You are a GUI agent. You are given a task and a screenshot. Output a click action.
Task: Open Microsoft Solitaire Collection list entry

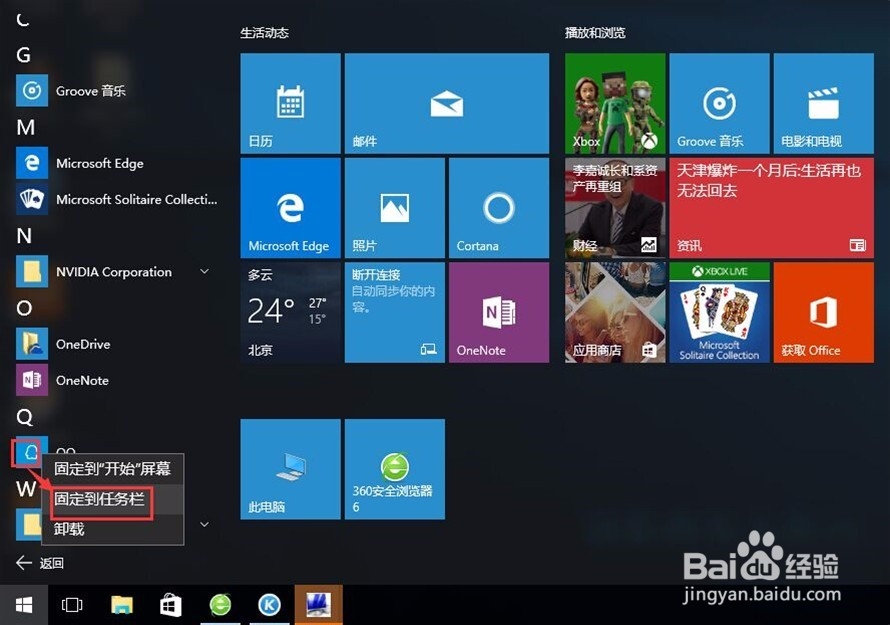[116, 199]
